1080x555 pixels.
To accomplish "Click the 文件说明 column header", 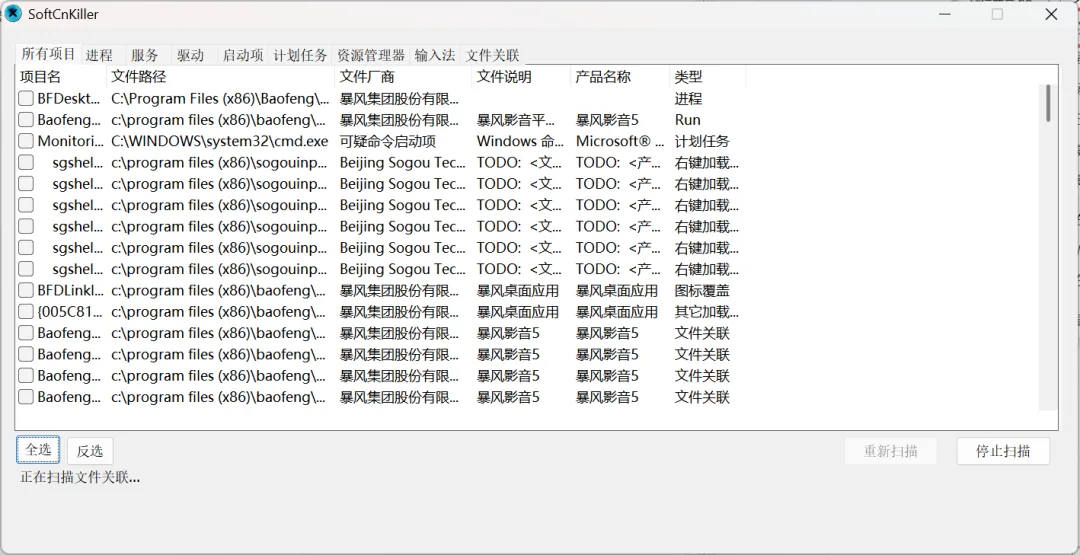I will tap(521, 76).
